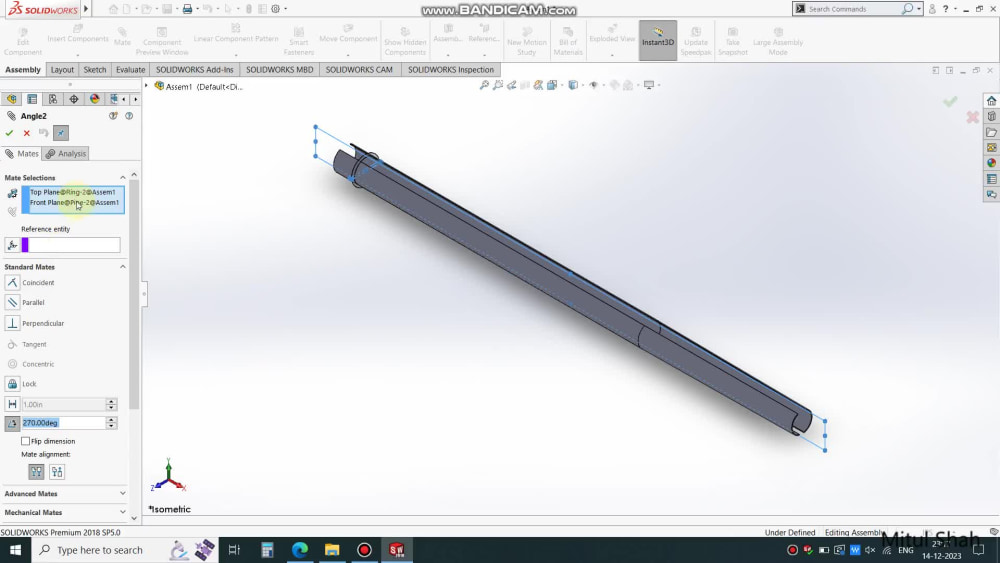Select Top Plane@Ring-2@Assem1 in mate selections
The height and width of the screenshot is (563, 1000).
[x=73, y=192]
